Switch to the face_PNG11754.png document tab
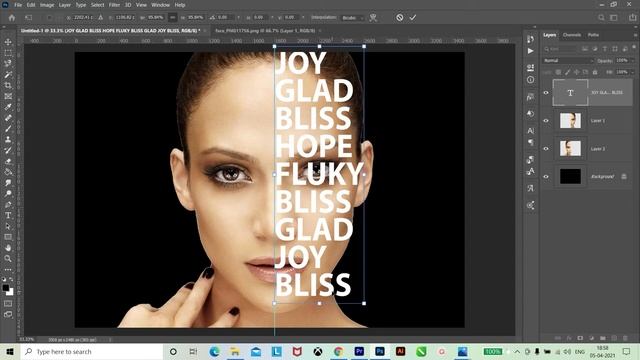 coord(265,31)
